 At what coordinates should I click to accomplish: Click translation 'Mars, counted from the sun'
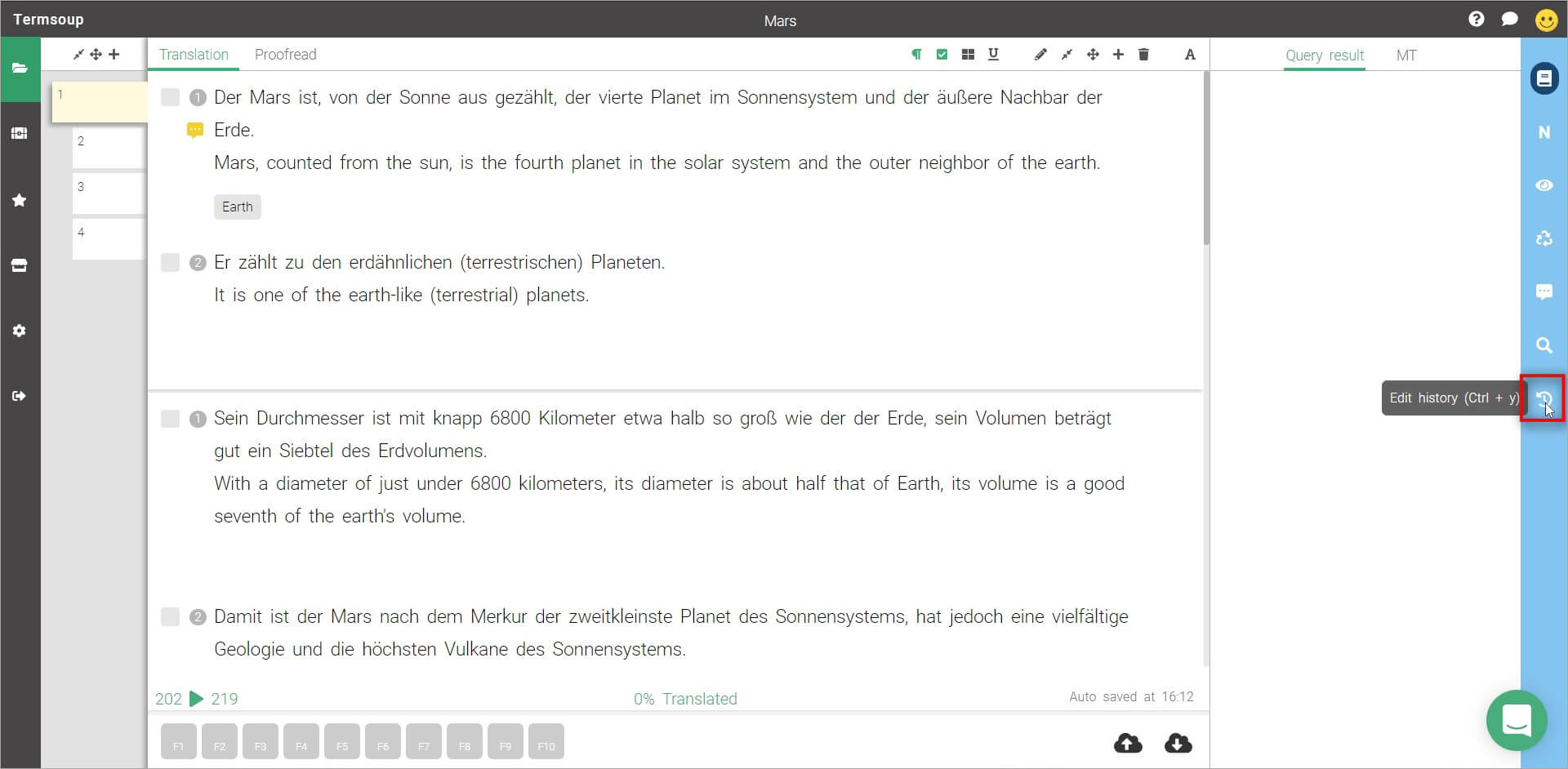click(x=657, y=163)
